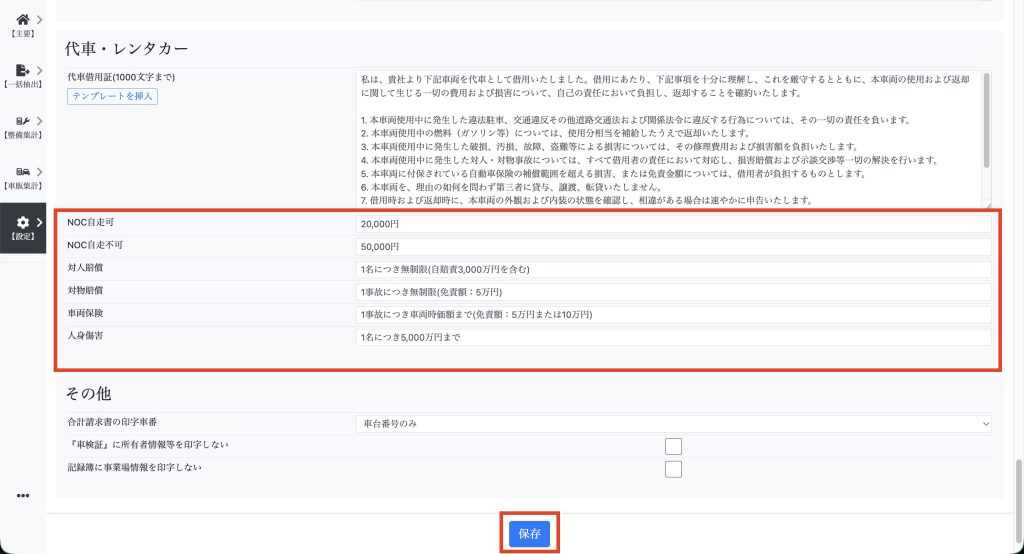Viewport: 1024px width, 554px height.
Task: Open the three-dot more menu in the sidebar
Action: (x=23, y=496)
